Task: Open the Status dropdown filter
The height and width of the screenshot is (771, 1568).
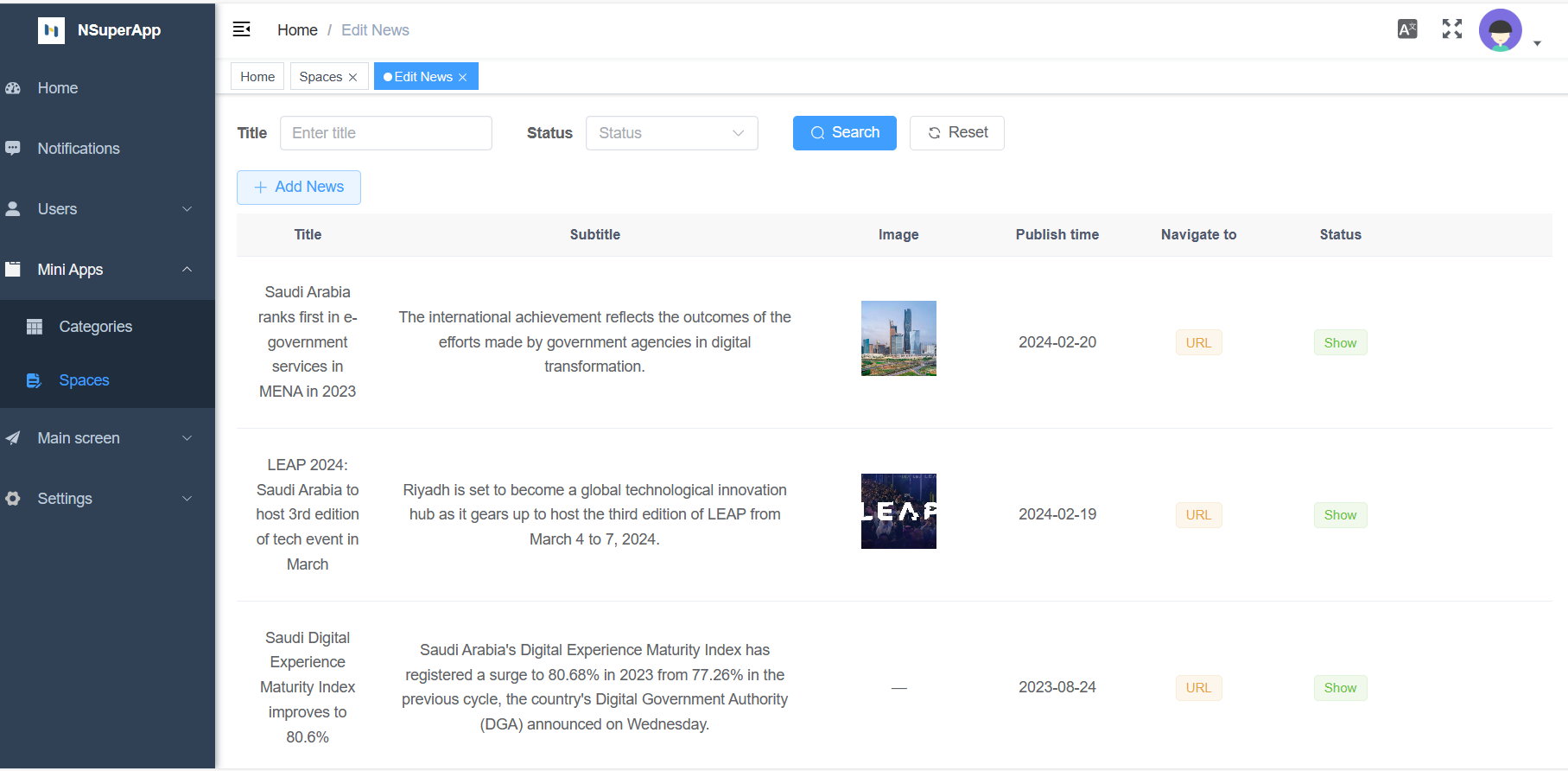Action: 671,133
